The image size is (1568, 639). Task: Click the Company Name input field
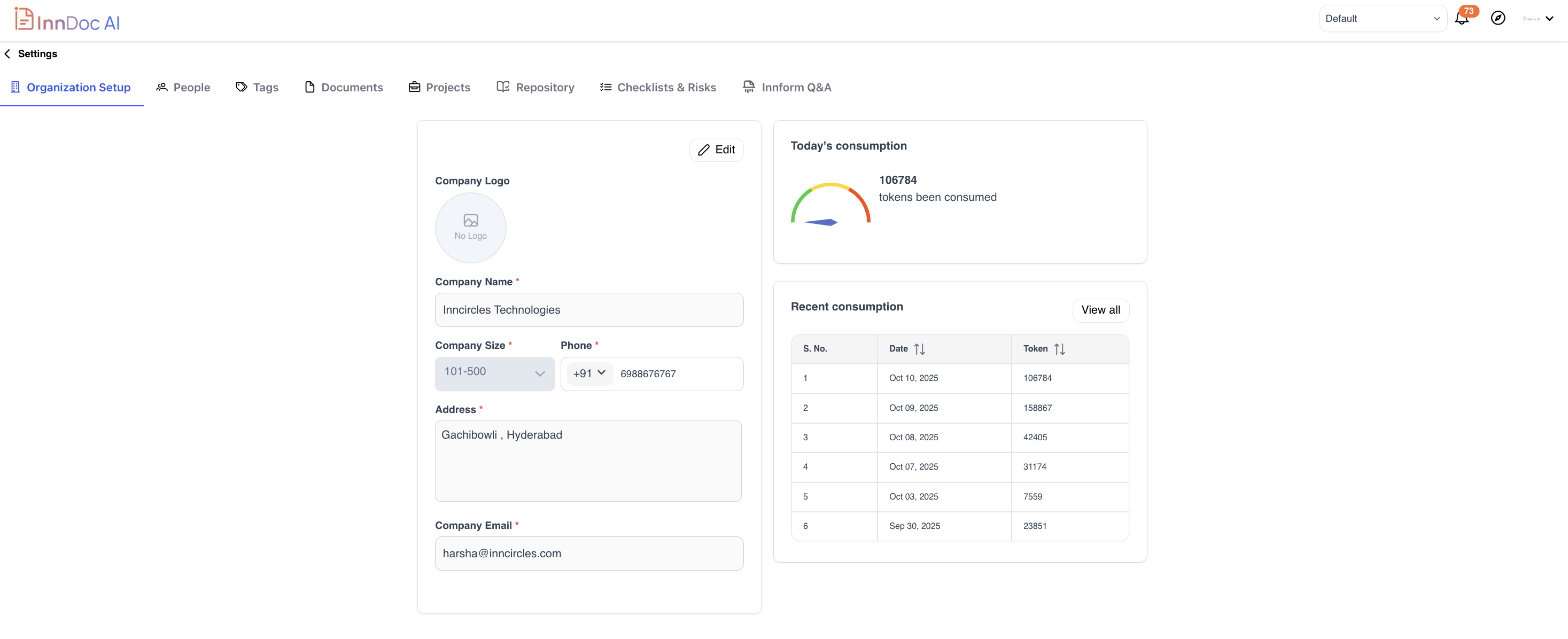coord(588,310)
